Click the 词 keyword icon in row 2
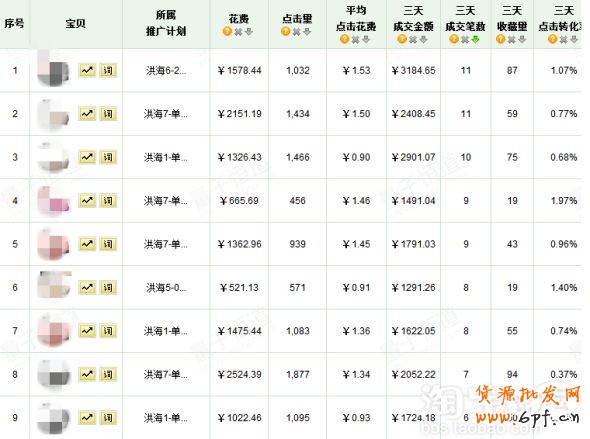This screenshot has width=590, height=439. coord(108,114)
